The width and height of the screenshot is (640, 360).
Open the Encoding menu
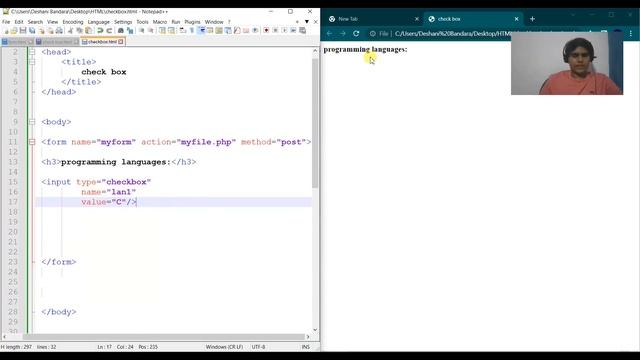click(73, 22)
